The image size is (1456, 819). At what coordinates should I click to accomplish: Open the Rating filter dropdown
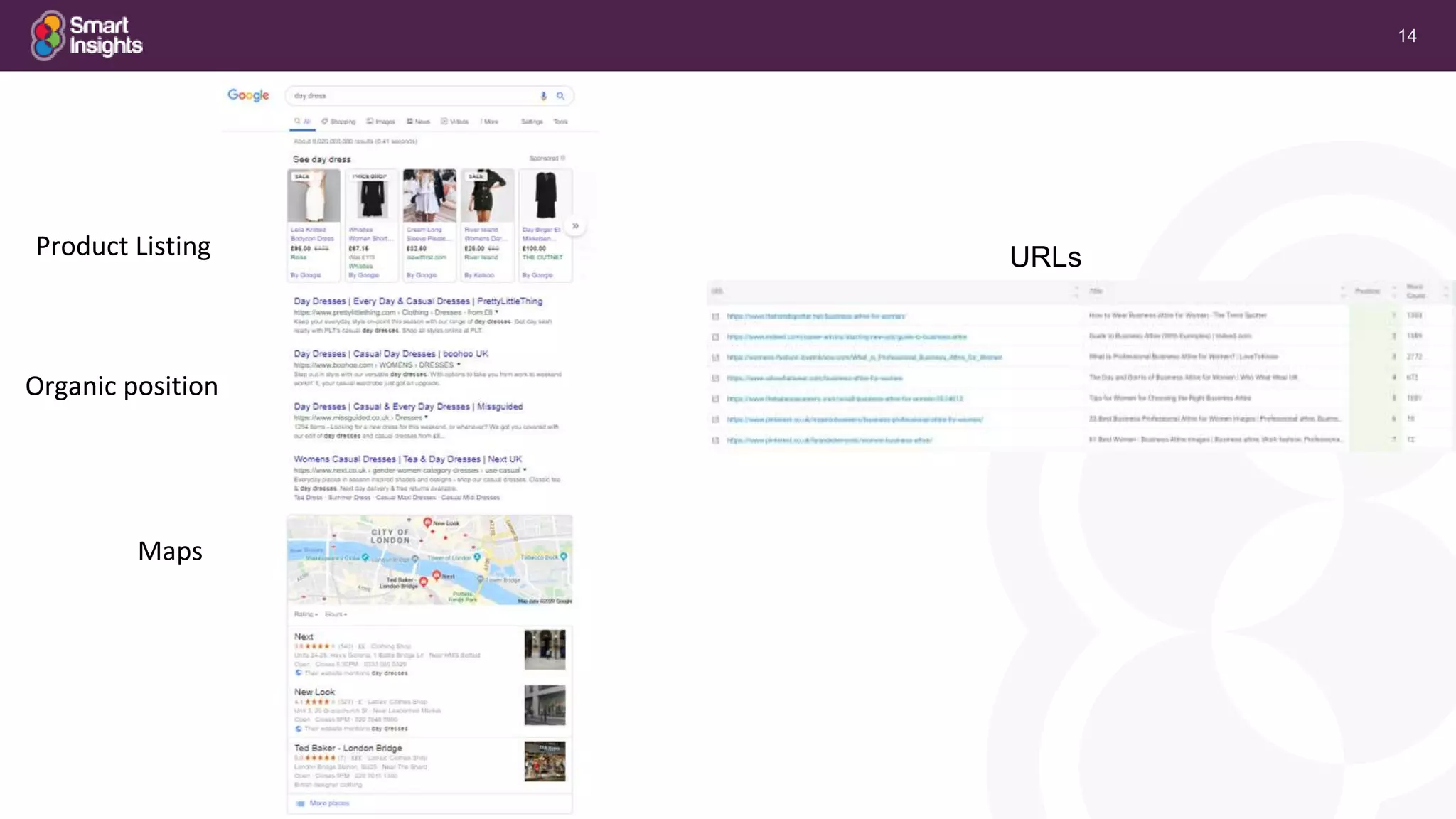(x=306, y=614)
